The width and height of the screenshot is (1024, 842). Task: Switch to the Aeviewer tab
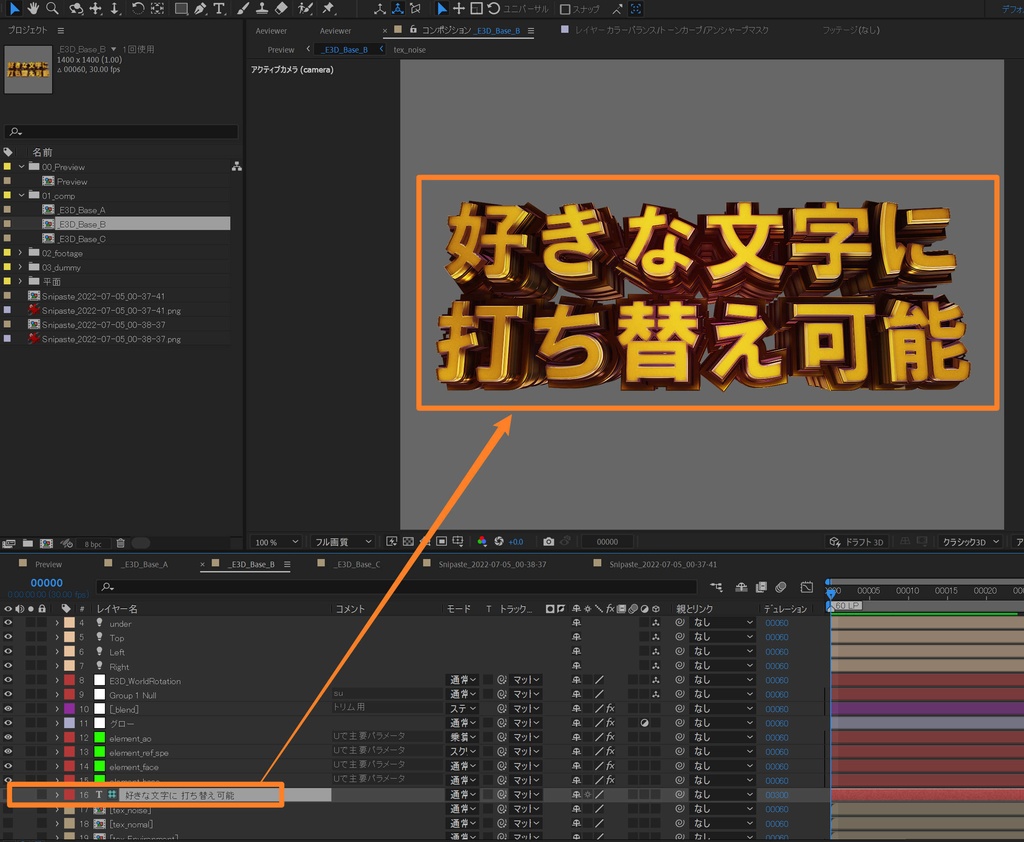pos(272,30)
